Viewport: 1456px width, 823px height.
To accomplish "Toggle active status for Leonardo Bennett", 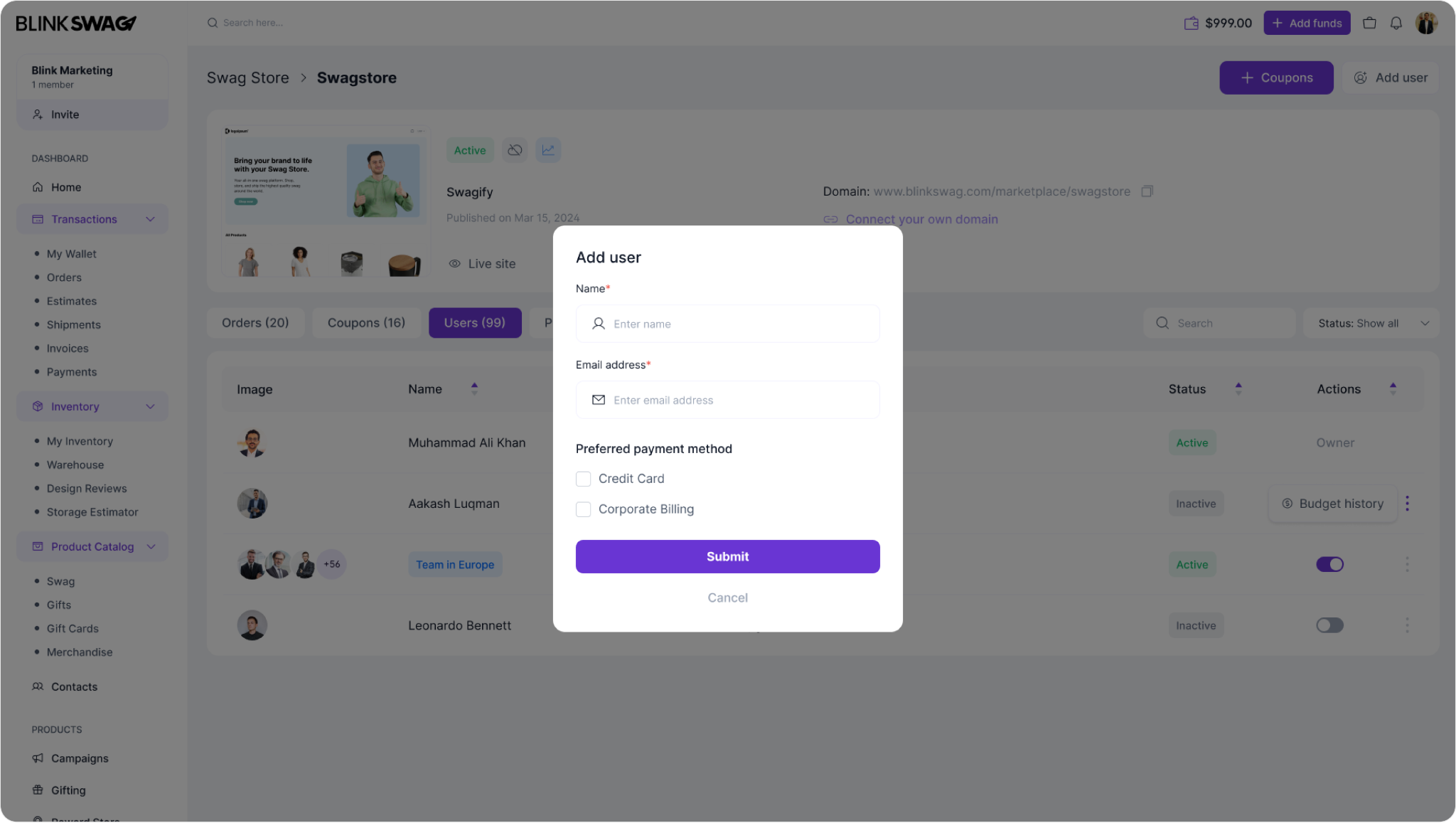I will 1329,625.
